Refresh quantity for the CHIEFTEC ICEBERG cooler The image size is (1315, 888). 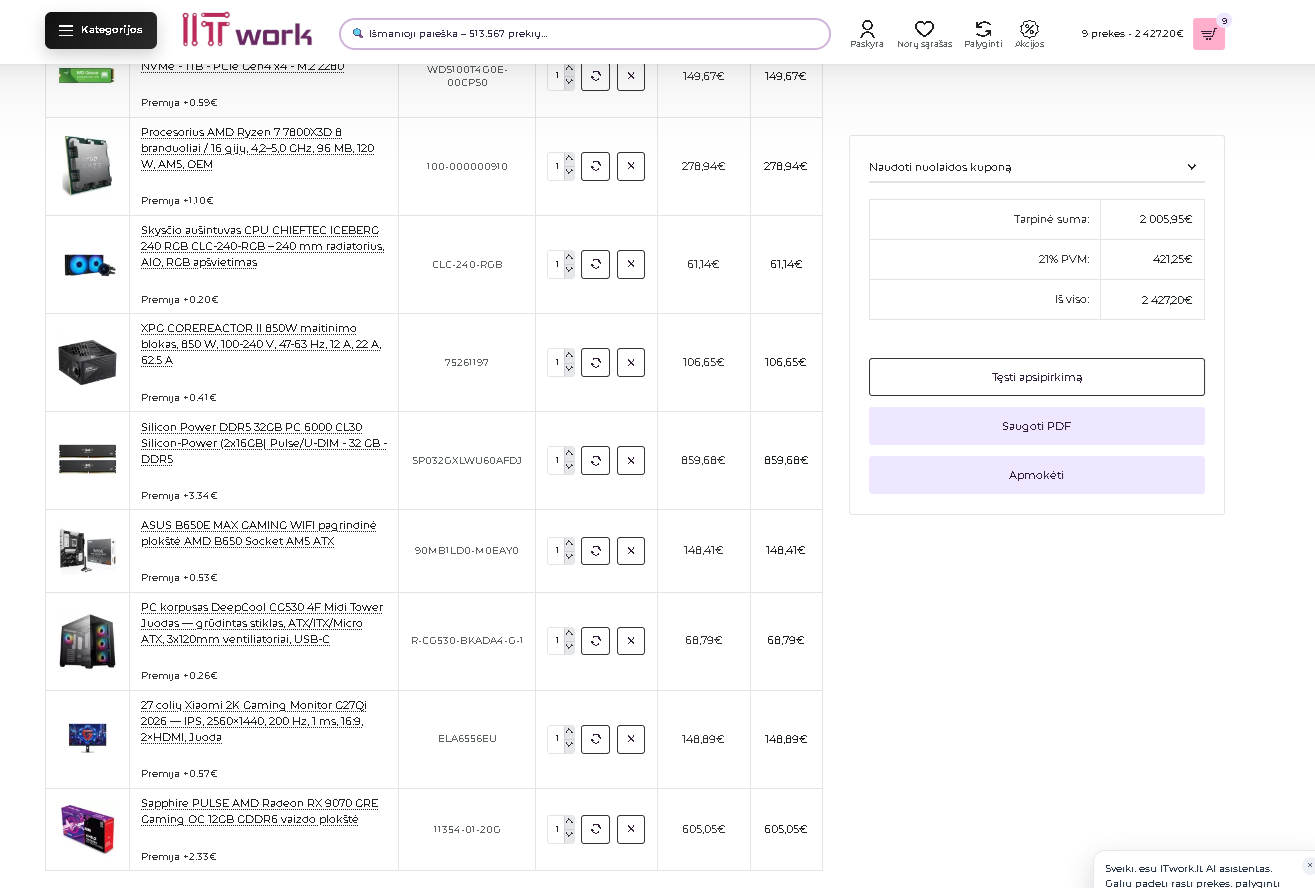pos(595,264)
